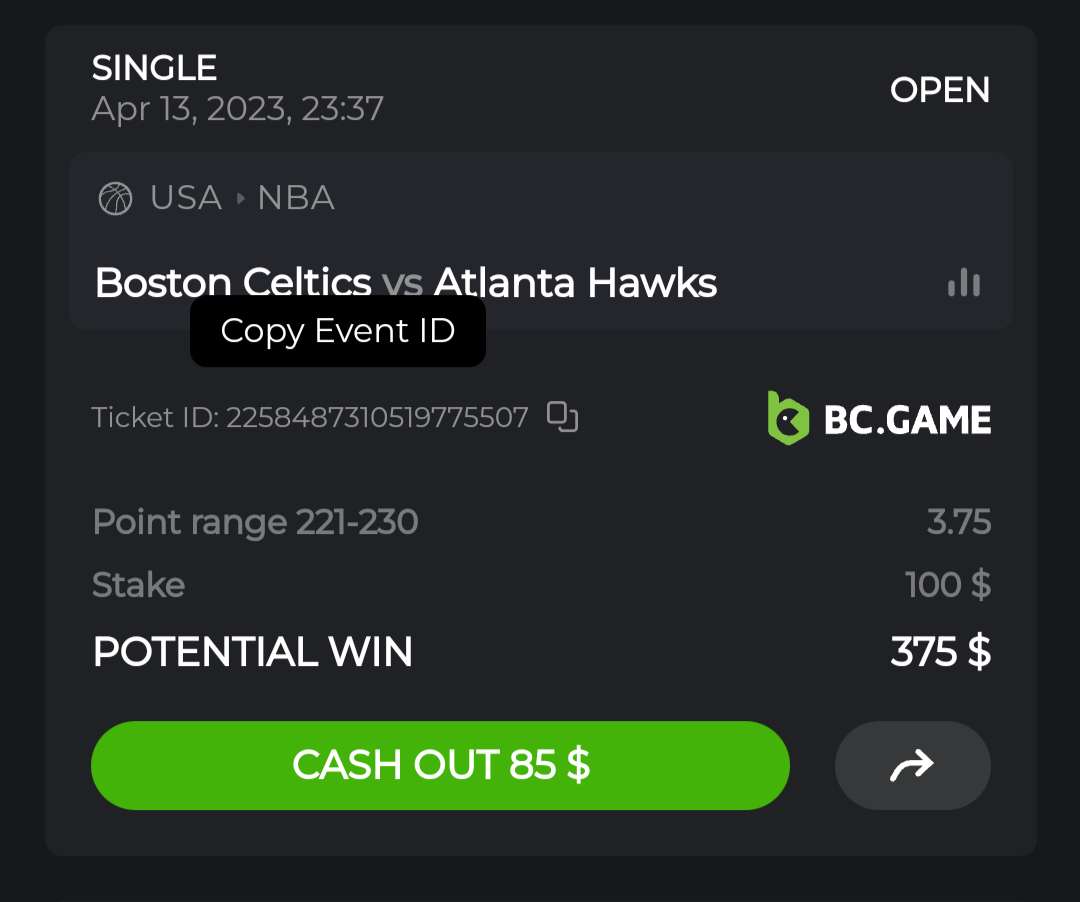Copy the ticket ID using copy icon
The image size is (1080, 902).
(x=563, y=417)
